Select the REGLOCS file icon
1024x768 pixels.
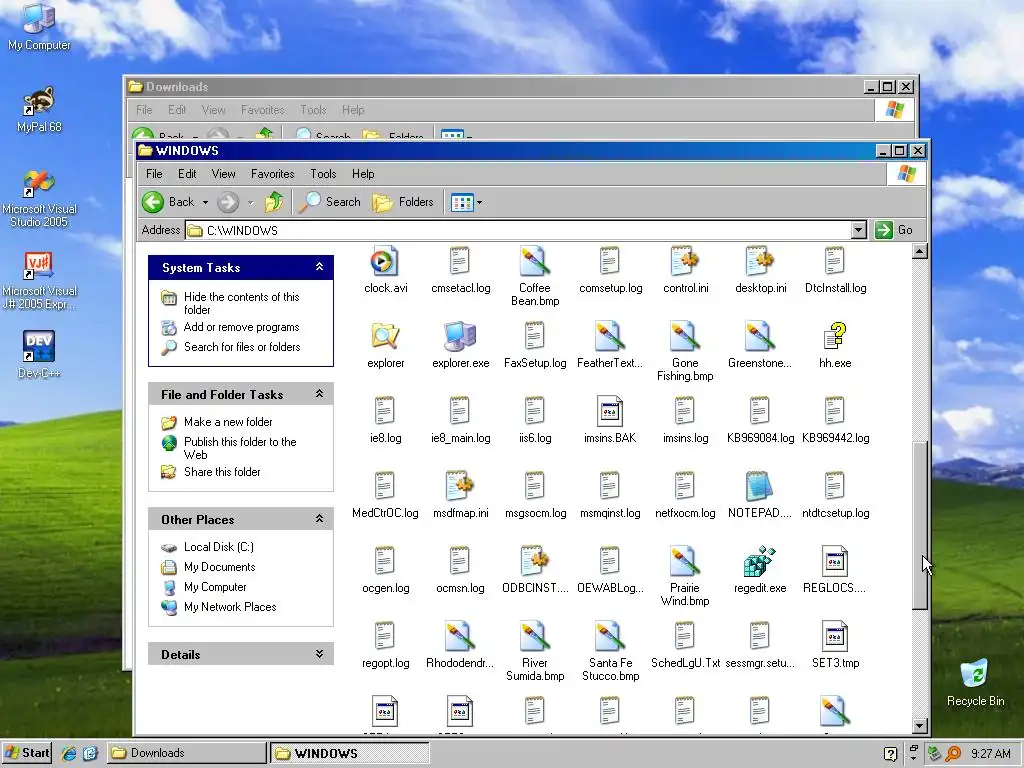pyautogui.click(x=835, y=561)
